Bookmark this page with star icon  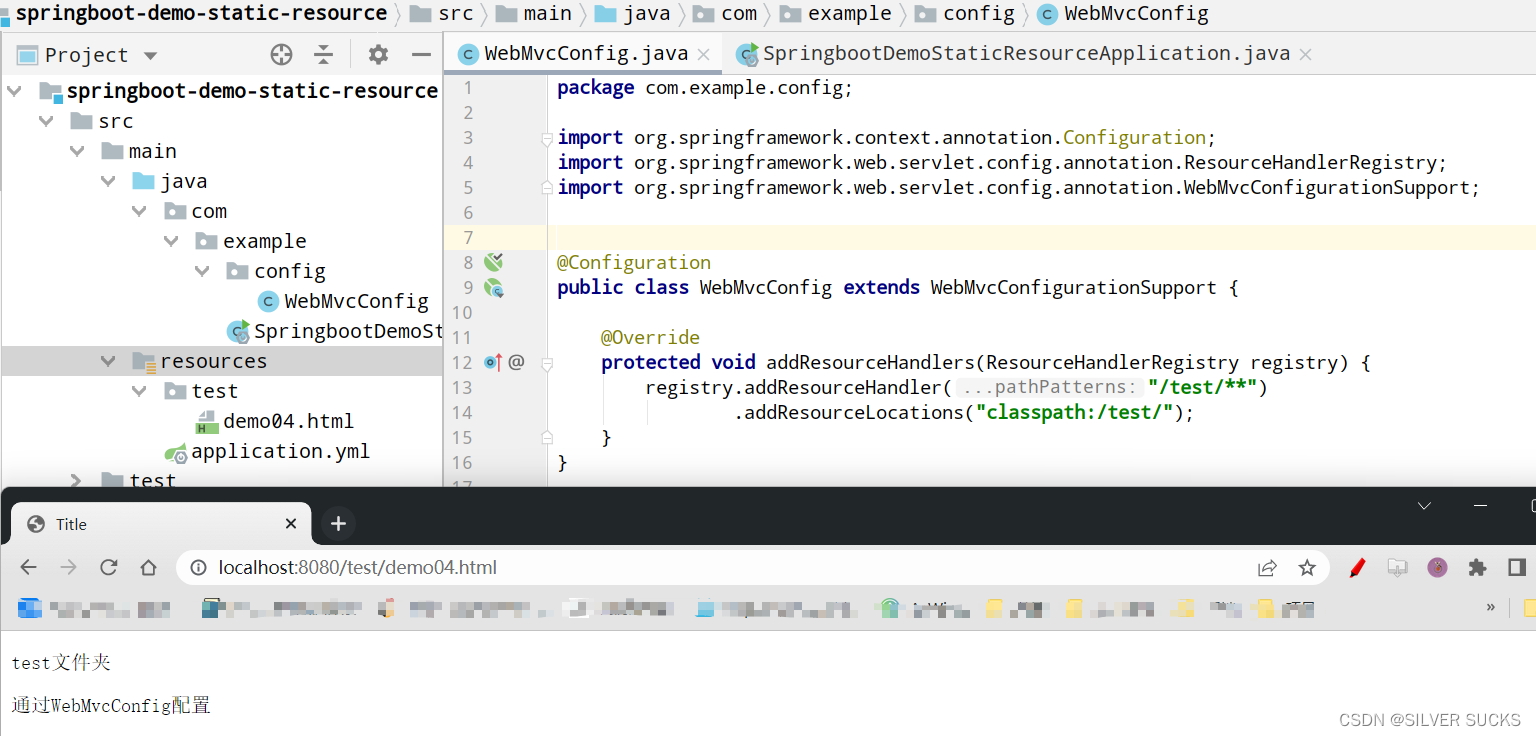pyautogui.click(x=1307, y=568)
